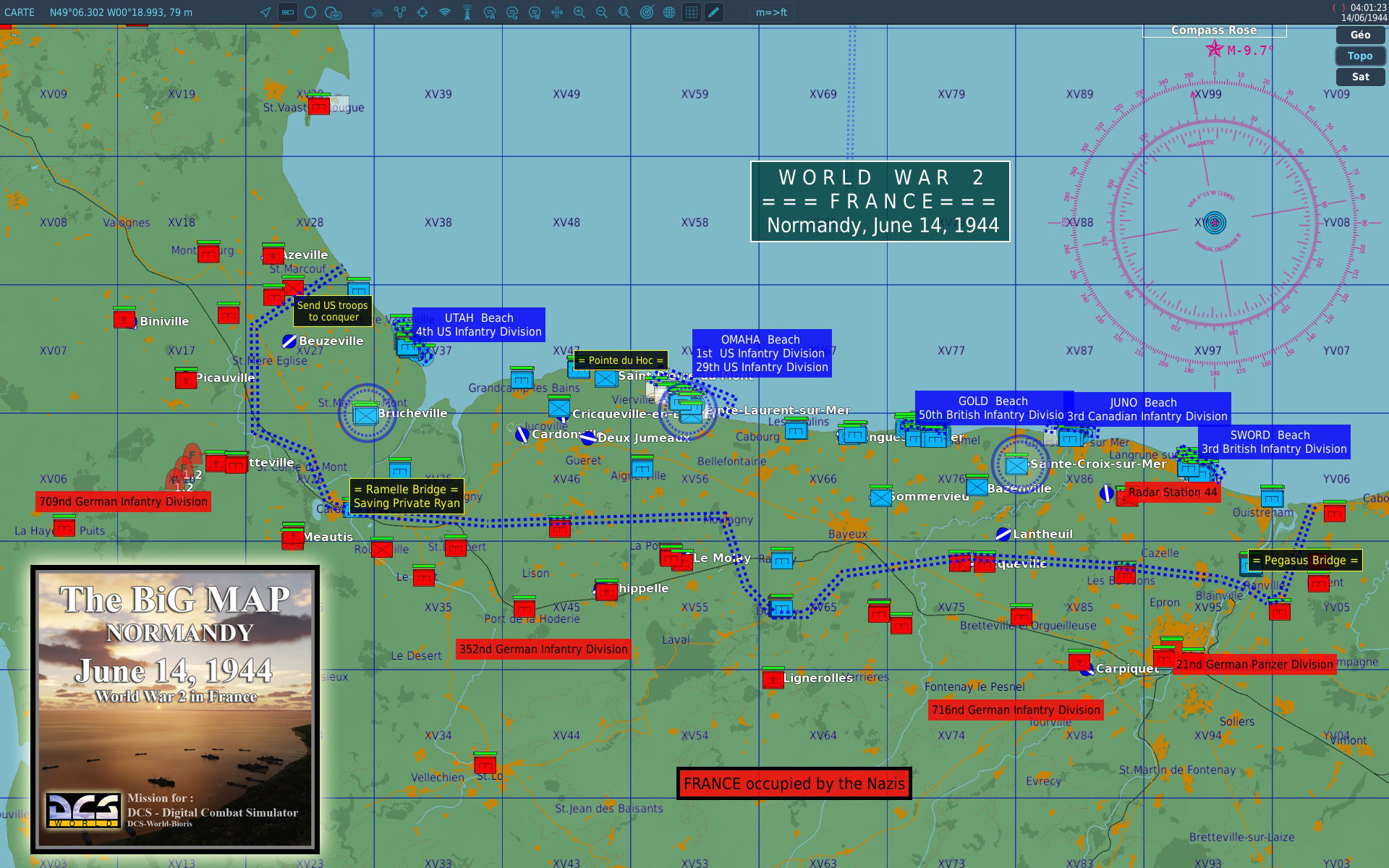Click the UTAH Beach division label
This screenshot has height=868, width=1389.
(x=478, y=325)
